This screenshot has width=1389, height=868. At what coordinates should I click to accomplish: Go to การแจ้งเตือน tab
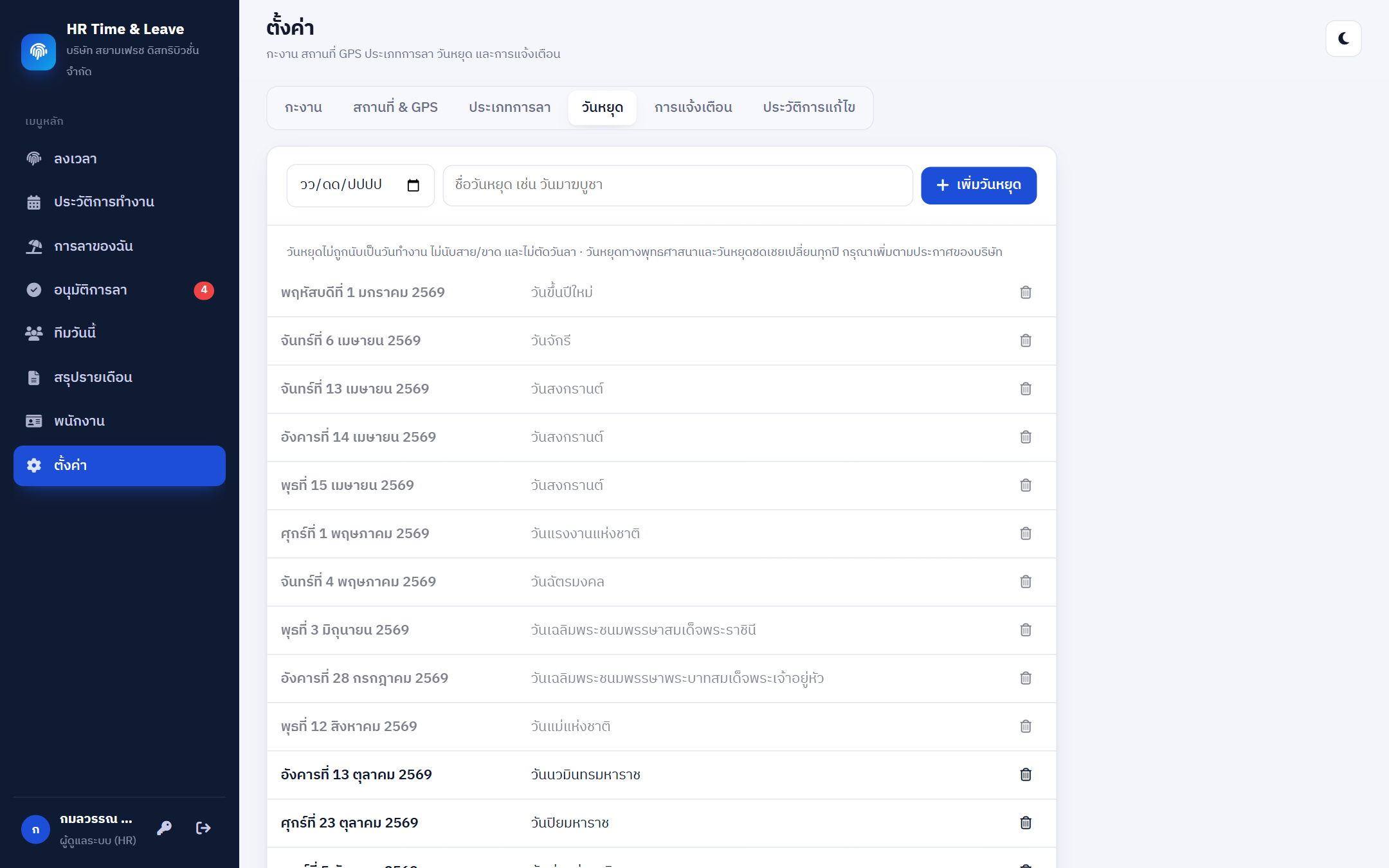(693, 107)
